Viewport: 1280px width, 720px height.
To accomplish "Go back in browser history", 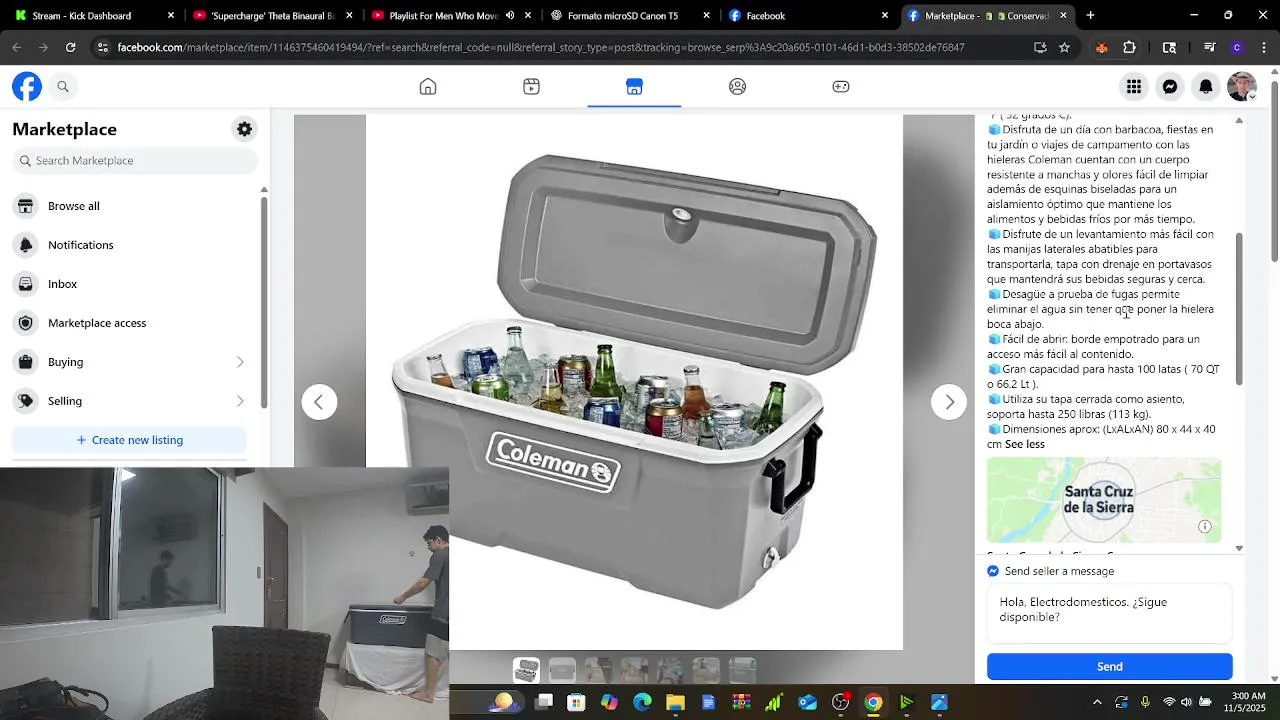I will pos(17,47).
